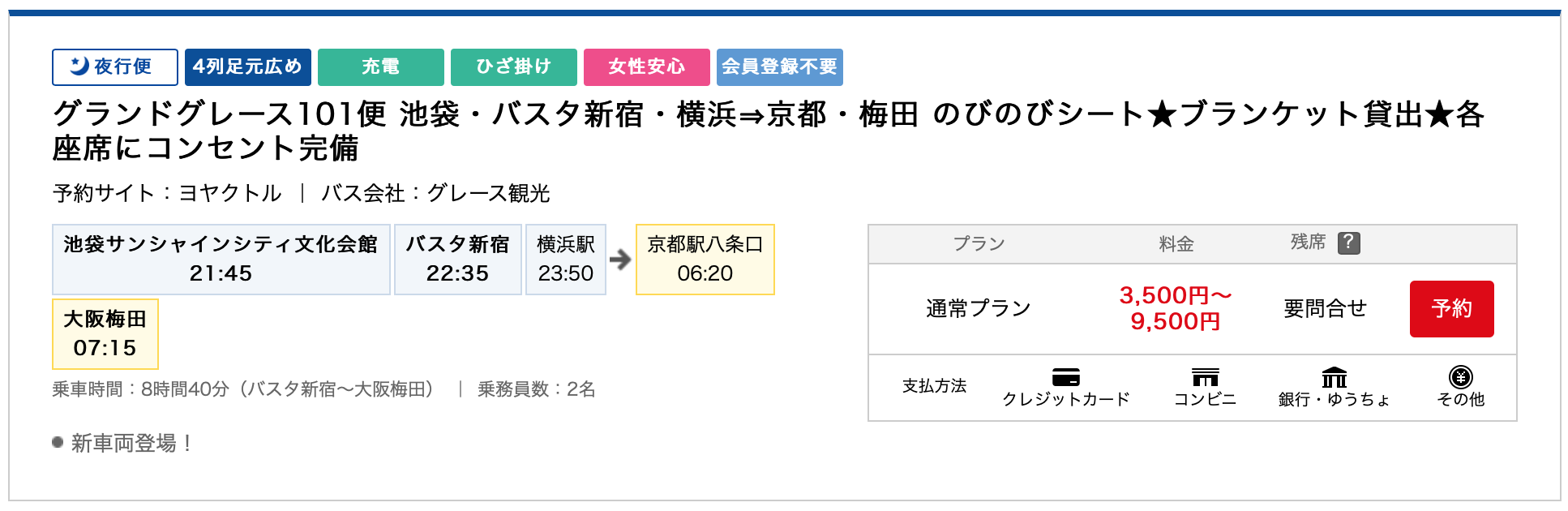
Task: Click the 3,500円〜9,500円 price text
Action: (x=1175, y=308)
